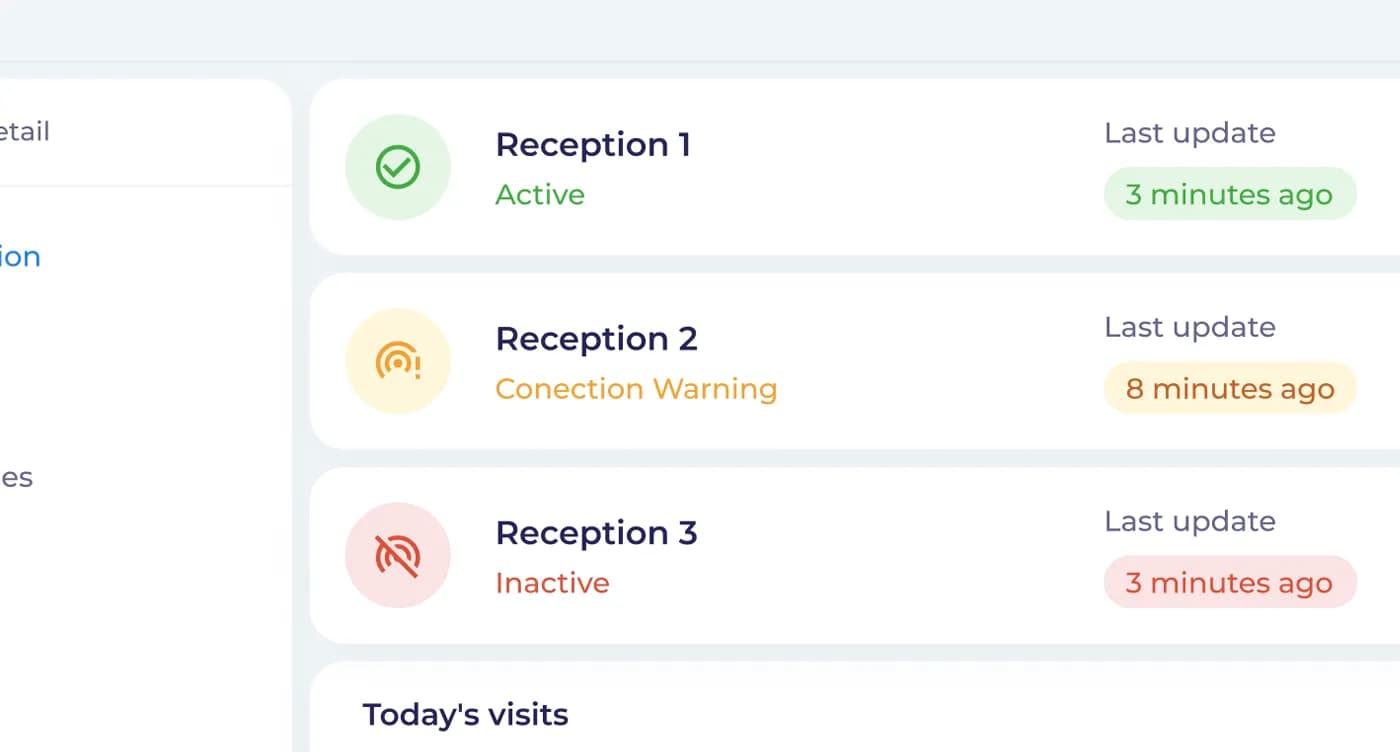Click Last update label in Reception 1 card
This screenshot has width=1400, height=752.
[x=1189, y=133]
